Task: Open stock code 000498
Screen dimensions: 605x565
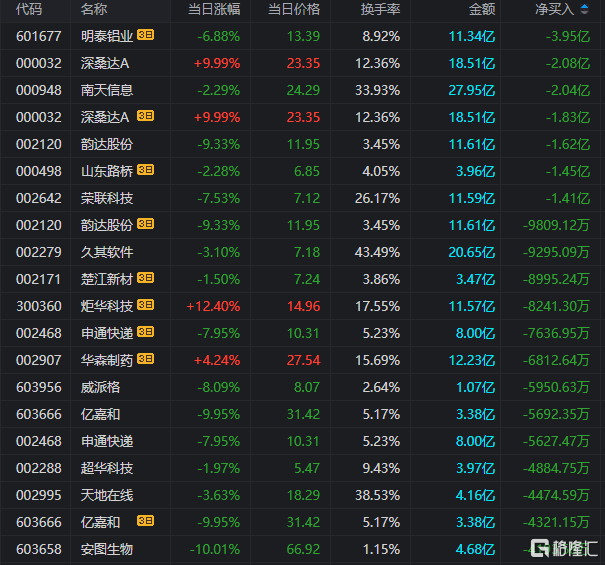Action: point(39,171)
